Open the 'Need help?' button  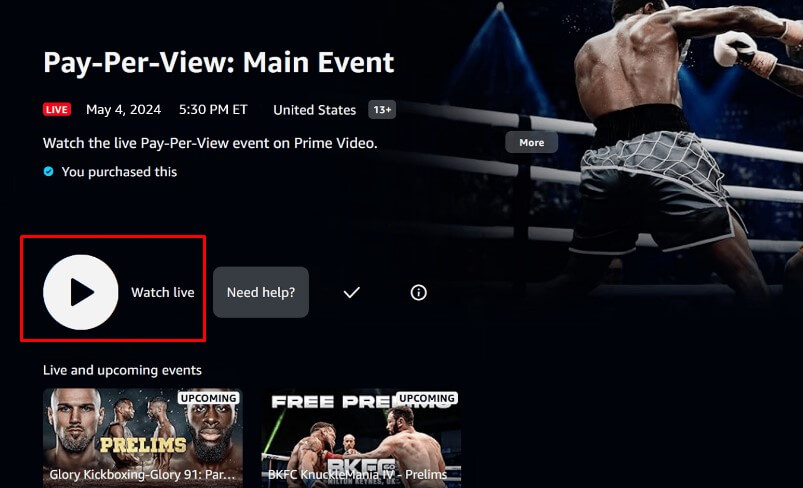click(x=261, y=292)
